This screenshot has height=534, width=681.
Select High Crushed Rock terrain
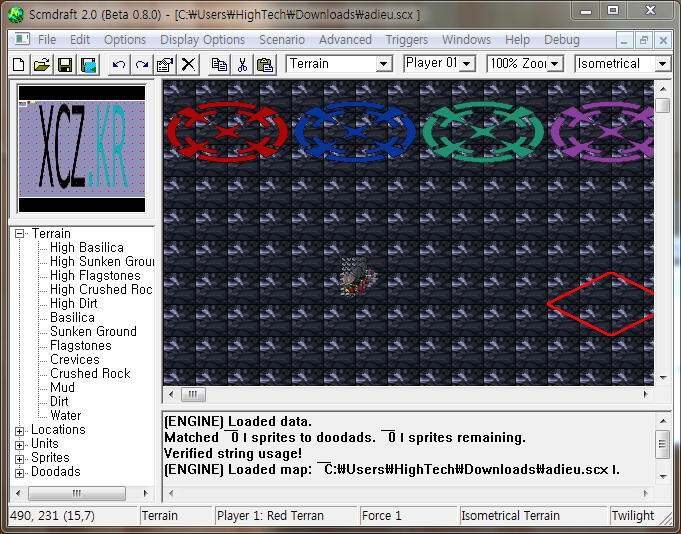pos(101,289)
